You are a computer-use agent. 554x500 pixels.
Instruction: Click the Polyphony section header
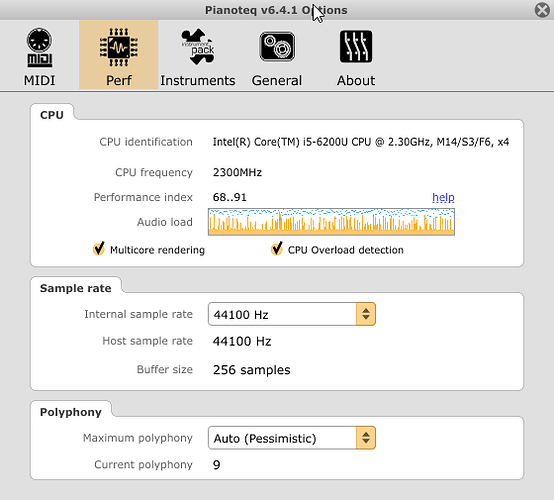71,412
